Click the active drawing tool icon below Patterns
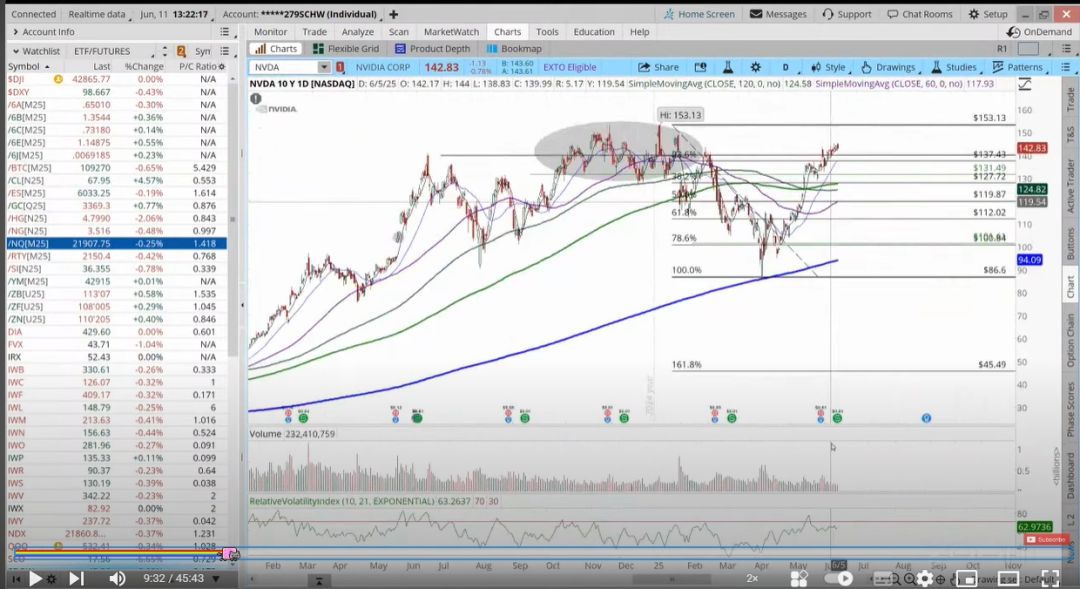Image resolution: width=1080 pixels, height=589 pixels. click(x=1025, y=84)
